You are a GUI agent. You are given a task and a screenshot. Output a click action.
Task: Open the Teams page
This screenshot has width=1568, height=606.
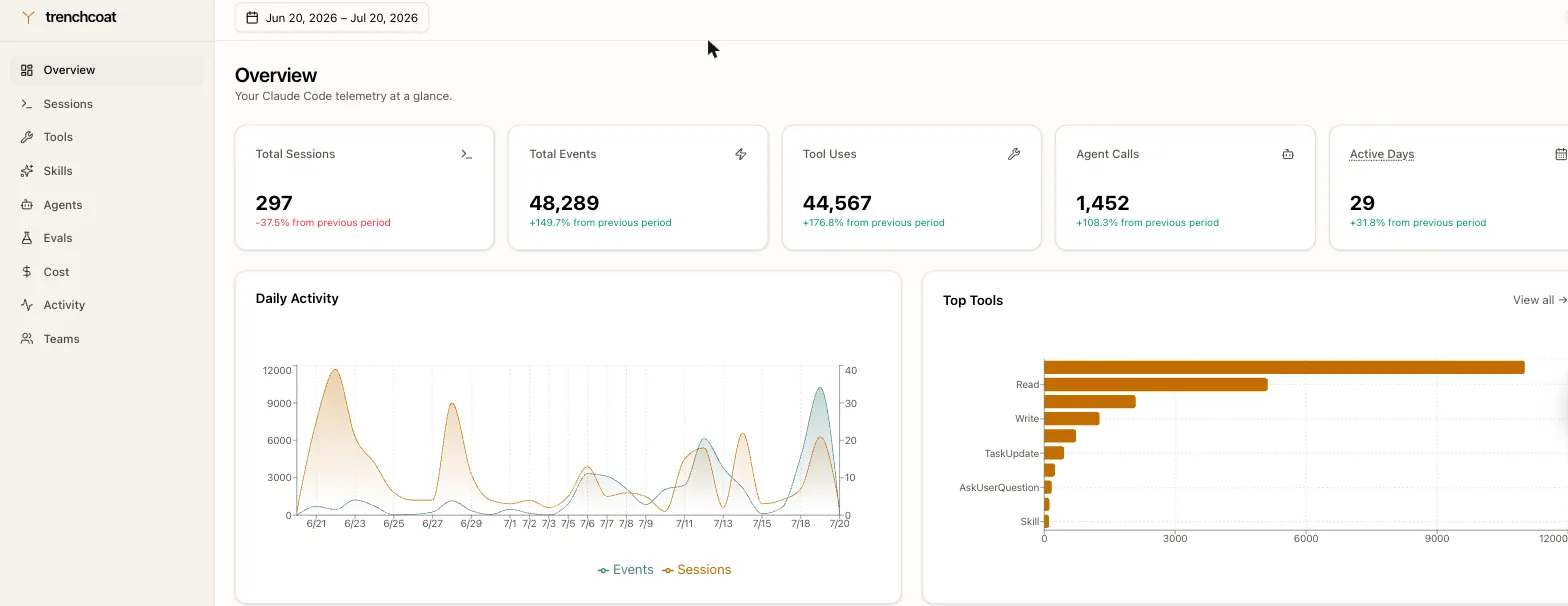107,339
